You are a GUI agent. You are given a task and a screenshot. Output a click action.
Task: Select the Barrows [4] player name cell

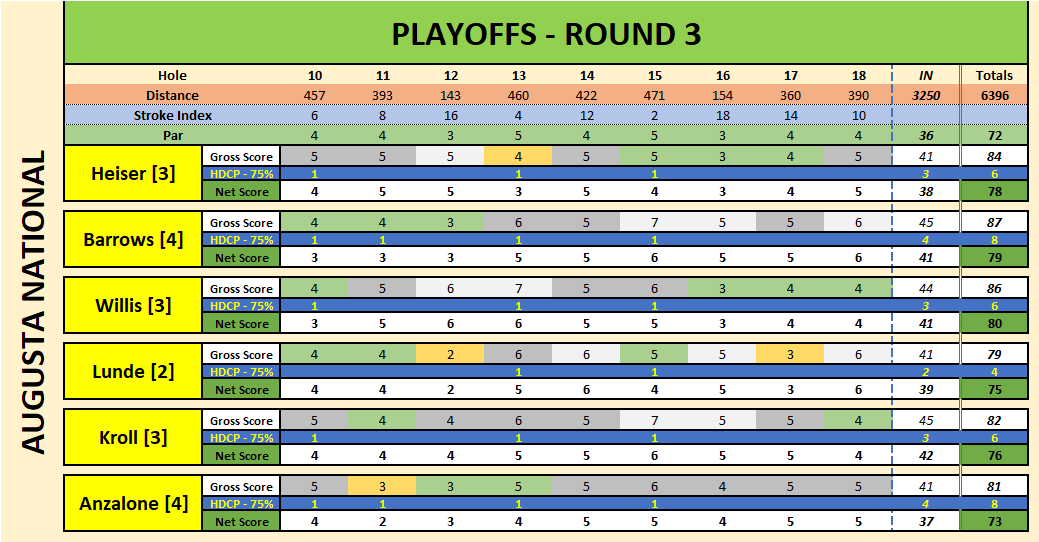[133, 240]
